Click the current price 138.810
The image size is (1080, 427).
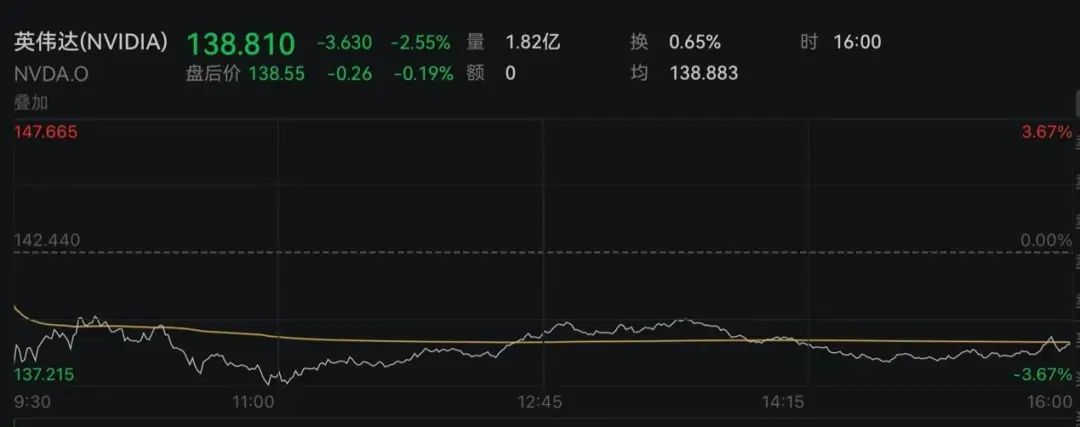click(241, 43)
